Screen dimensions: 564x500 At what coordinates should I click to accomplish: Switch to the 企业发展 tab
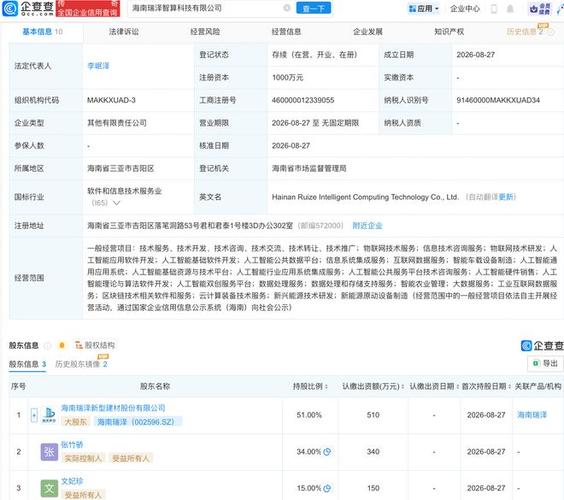click(x=368, y=32)
